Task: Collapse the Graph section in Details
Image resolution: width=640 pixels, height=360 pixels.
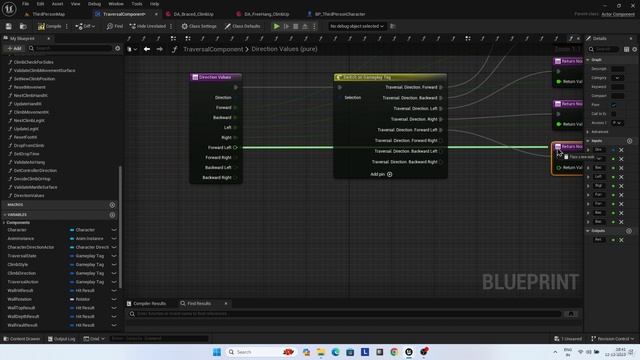Action: (588, 60)
